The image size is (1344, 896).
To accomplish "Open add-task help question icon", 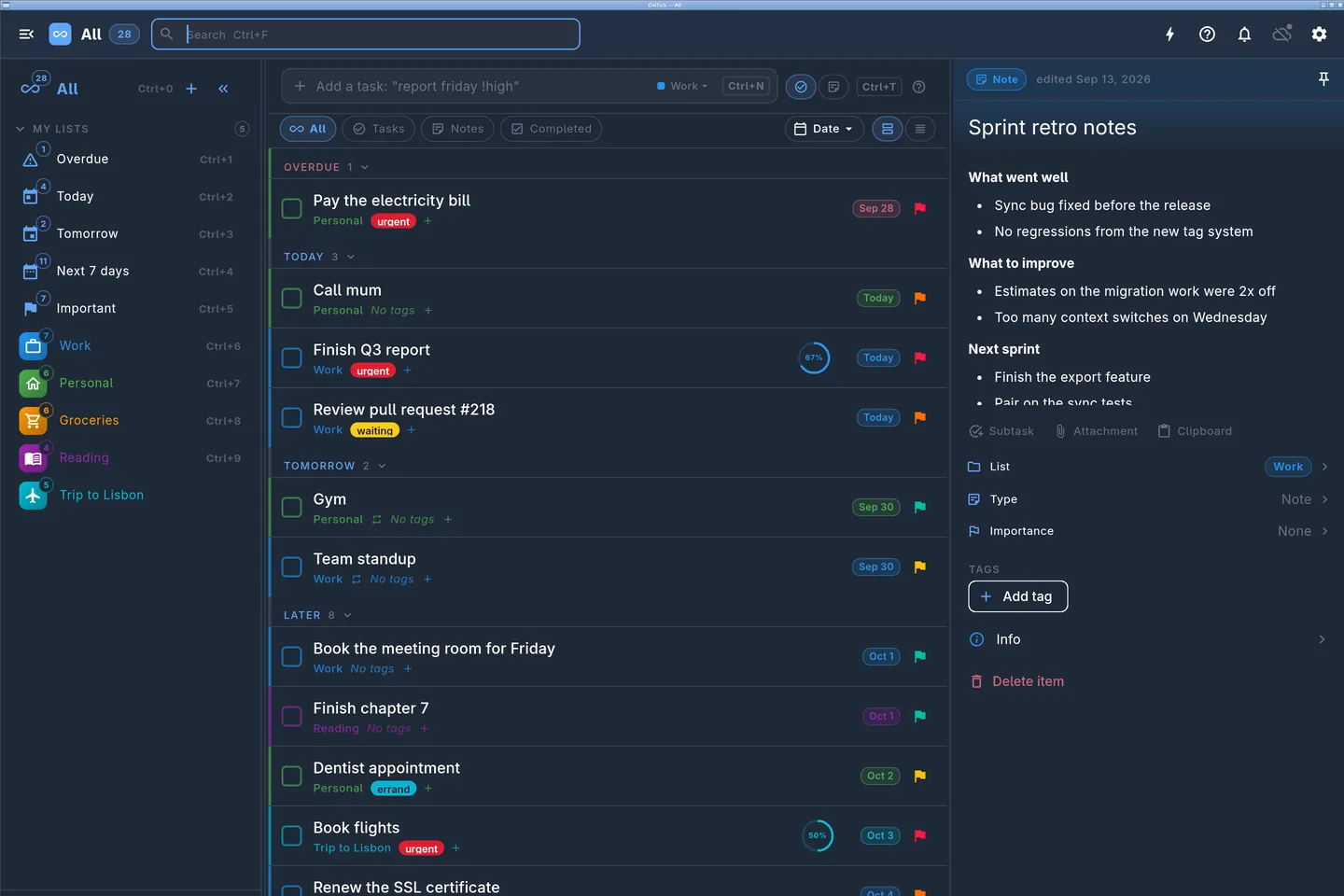I will 918,87.
